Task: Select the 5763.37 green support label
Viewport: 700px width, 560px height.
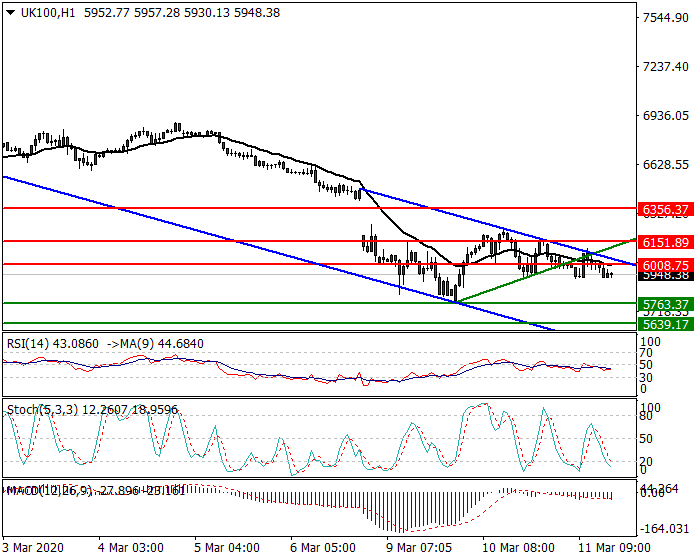Action: (666, 305)
